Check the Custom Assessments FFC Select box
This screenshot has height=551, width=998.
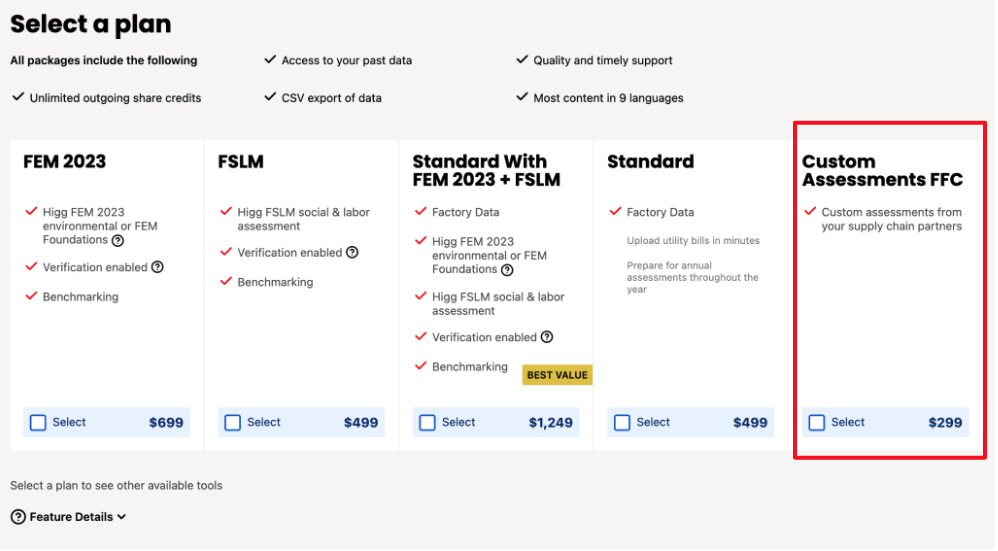[x=817, y=423]
